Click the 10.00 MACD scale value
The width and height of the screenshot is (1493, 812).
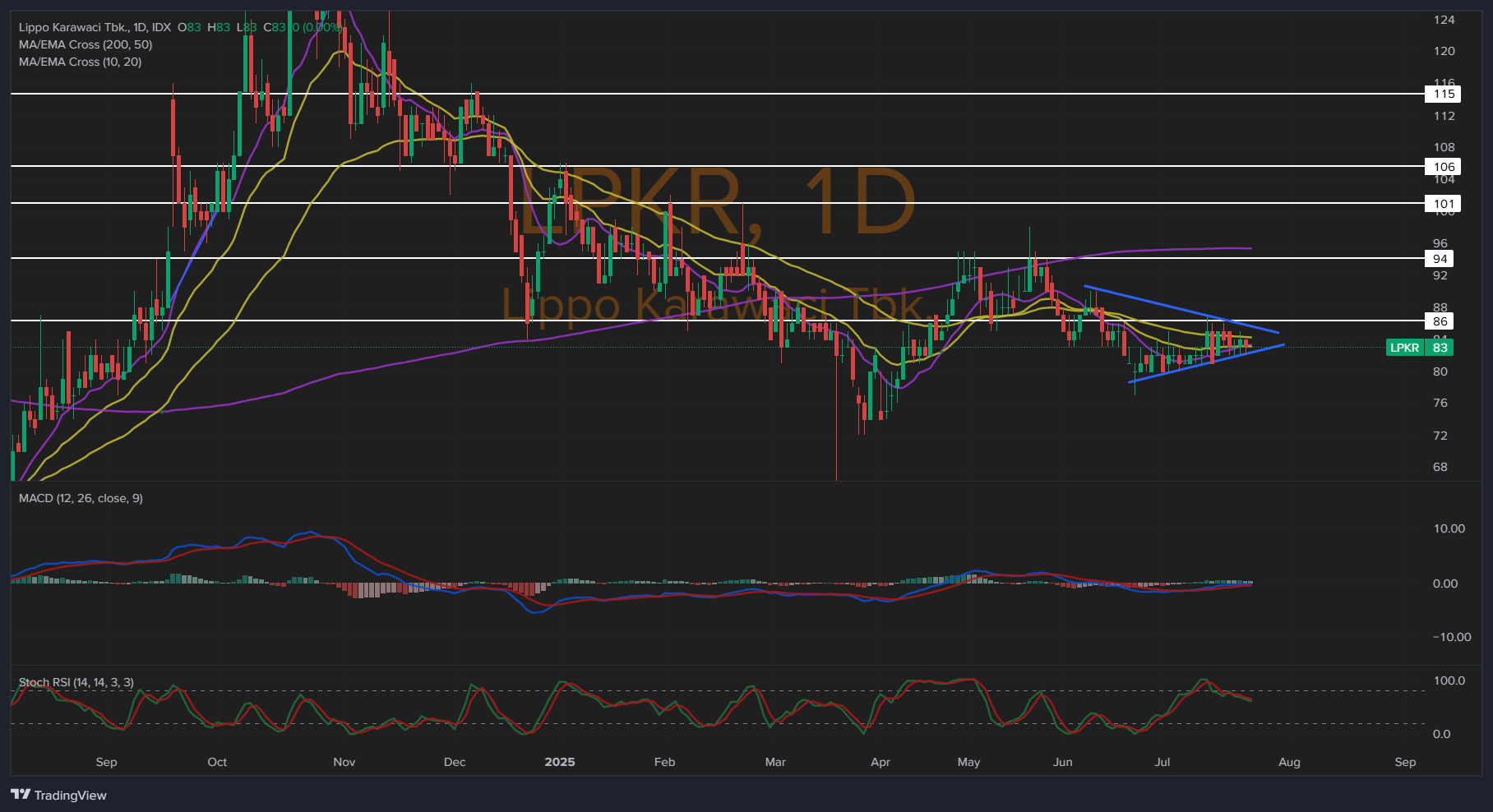pos(1449,528)
